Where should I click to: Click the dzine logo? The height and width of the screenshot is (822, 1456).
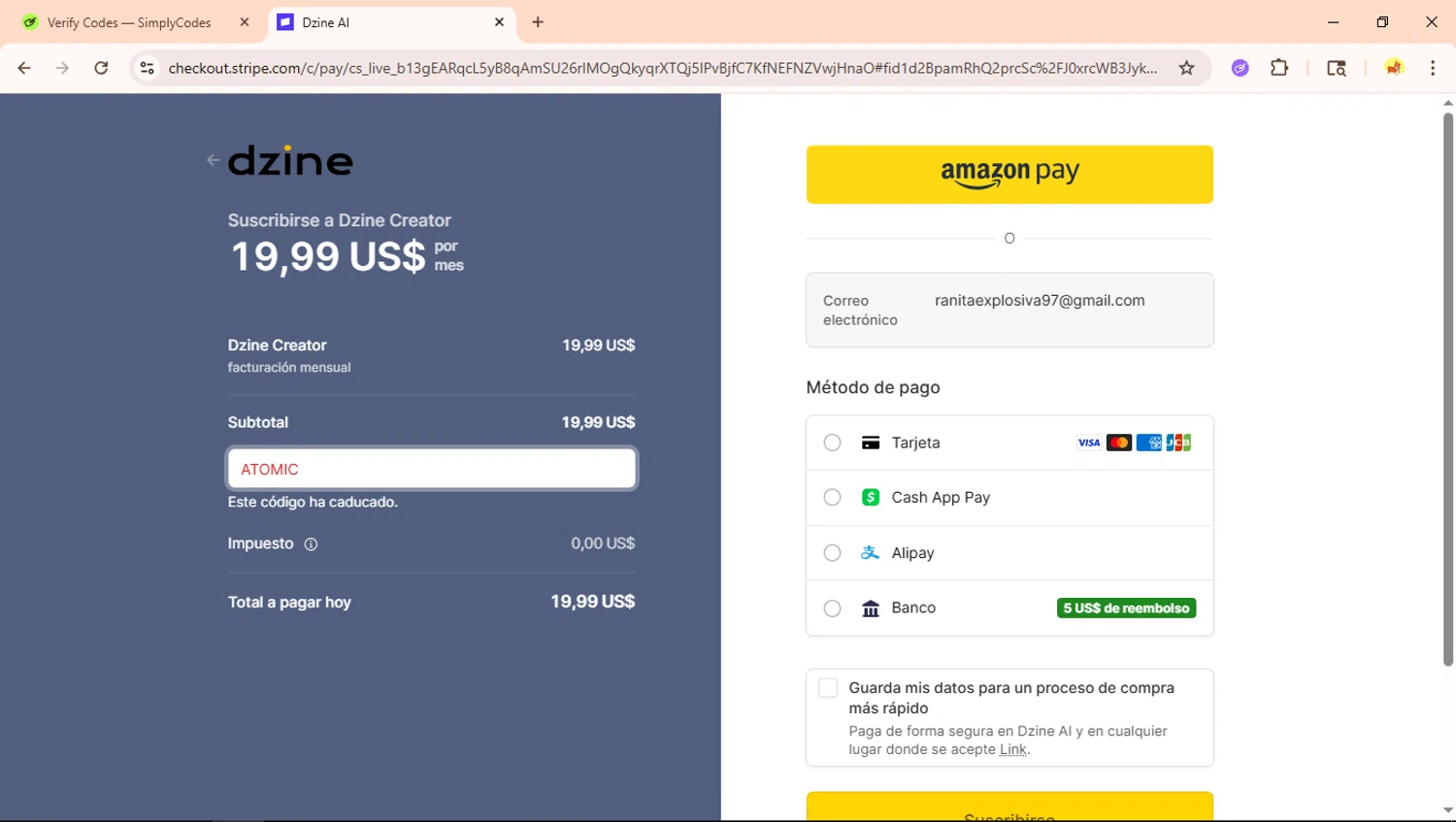[x=290, y=160]
